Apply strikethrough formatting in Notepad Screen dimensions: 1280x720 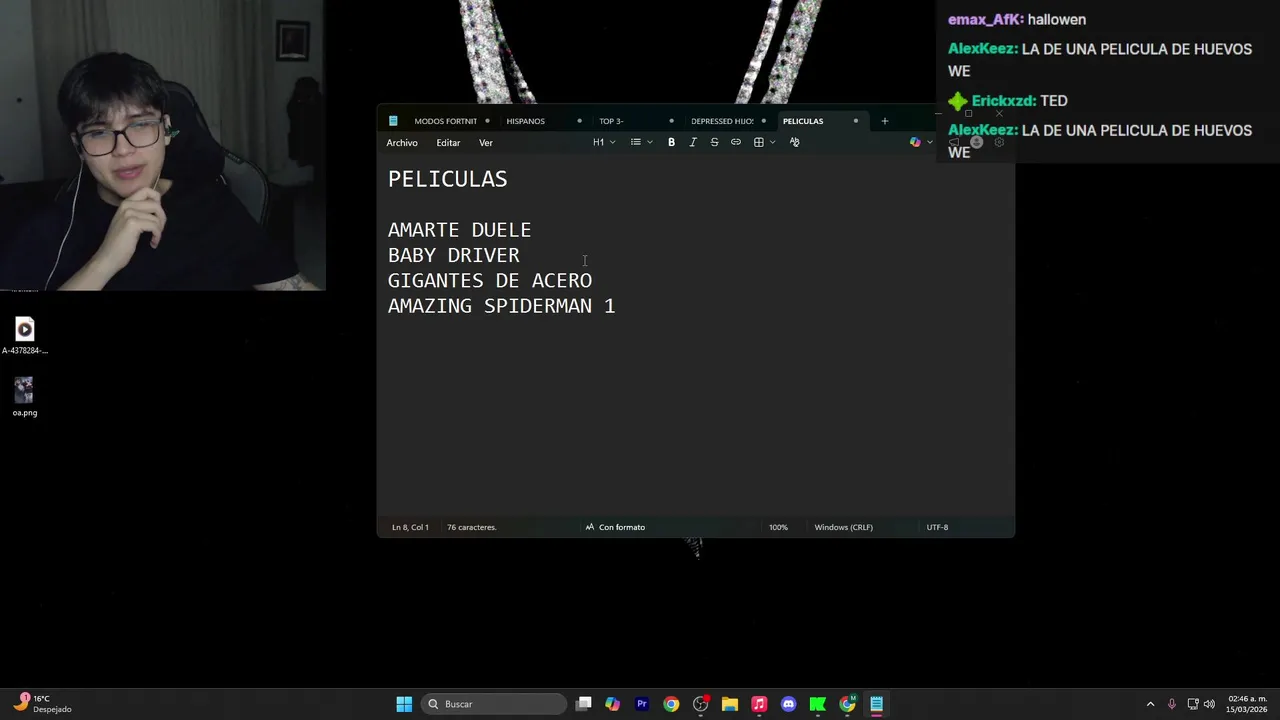714,142
